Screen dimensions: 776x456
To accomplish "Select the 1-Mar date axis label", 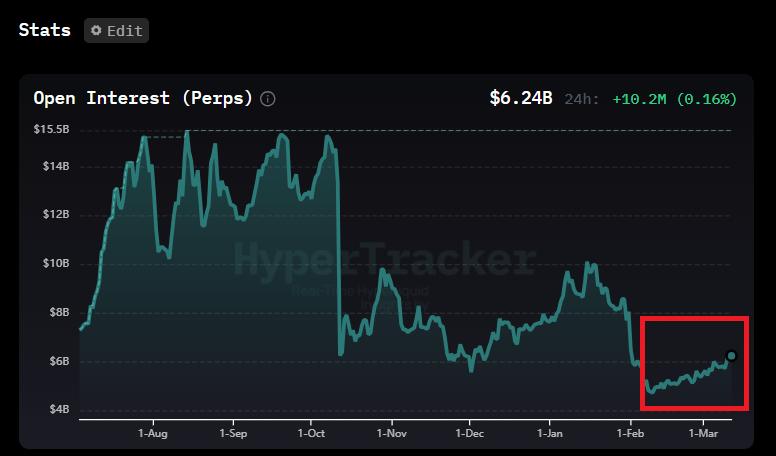I will click(x=703, y=434).
